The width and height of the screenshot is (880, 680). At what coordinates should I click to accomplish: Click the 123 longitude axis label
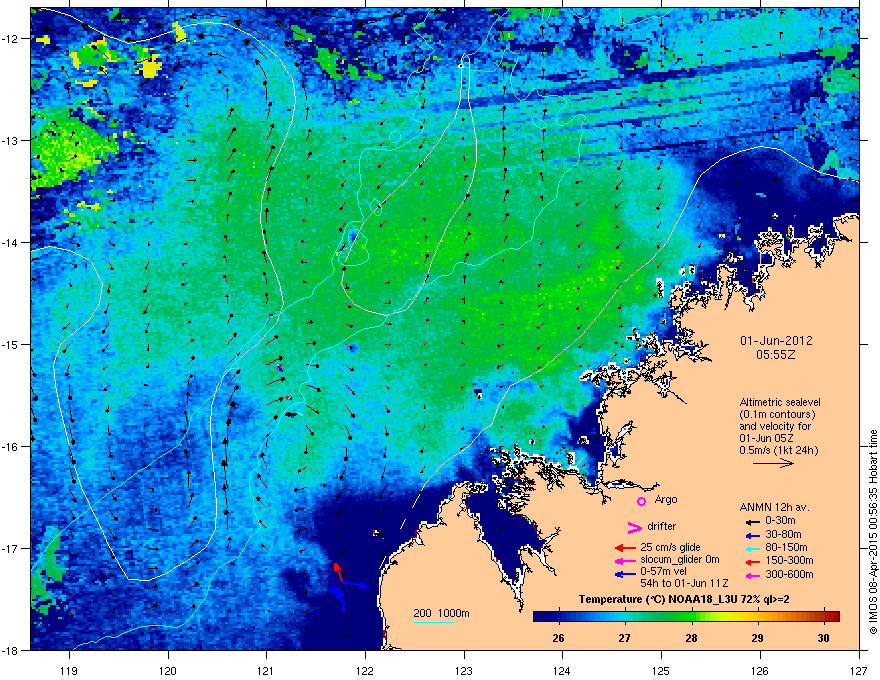464,670
